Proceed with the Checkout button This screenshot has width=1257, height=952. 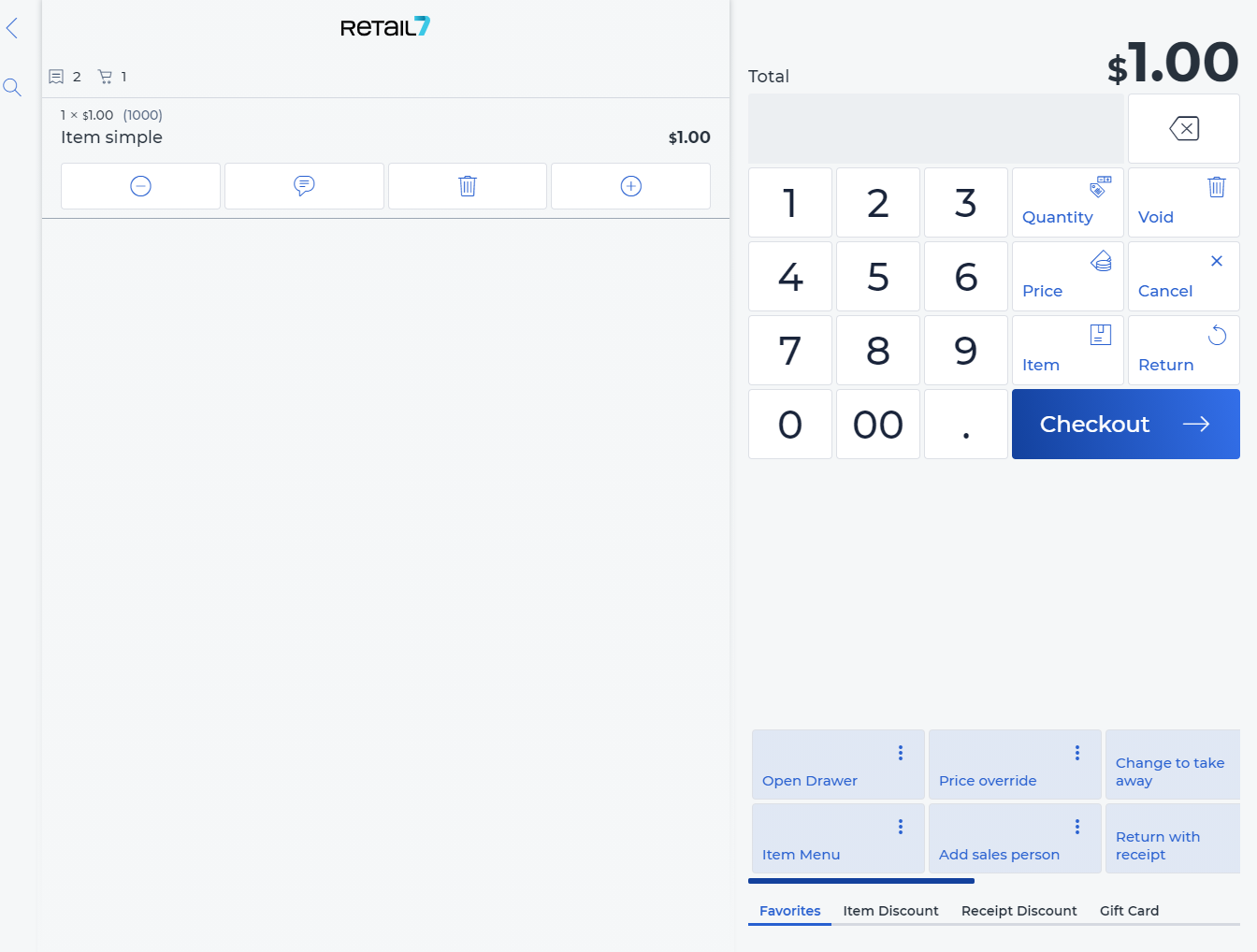[x=1126, y=424]
